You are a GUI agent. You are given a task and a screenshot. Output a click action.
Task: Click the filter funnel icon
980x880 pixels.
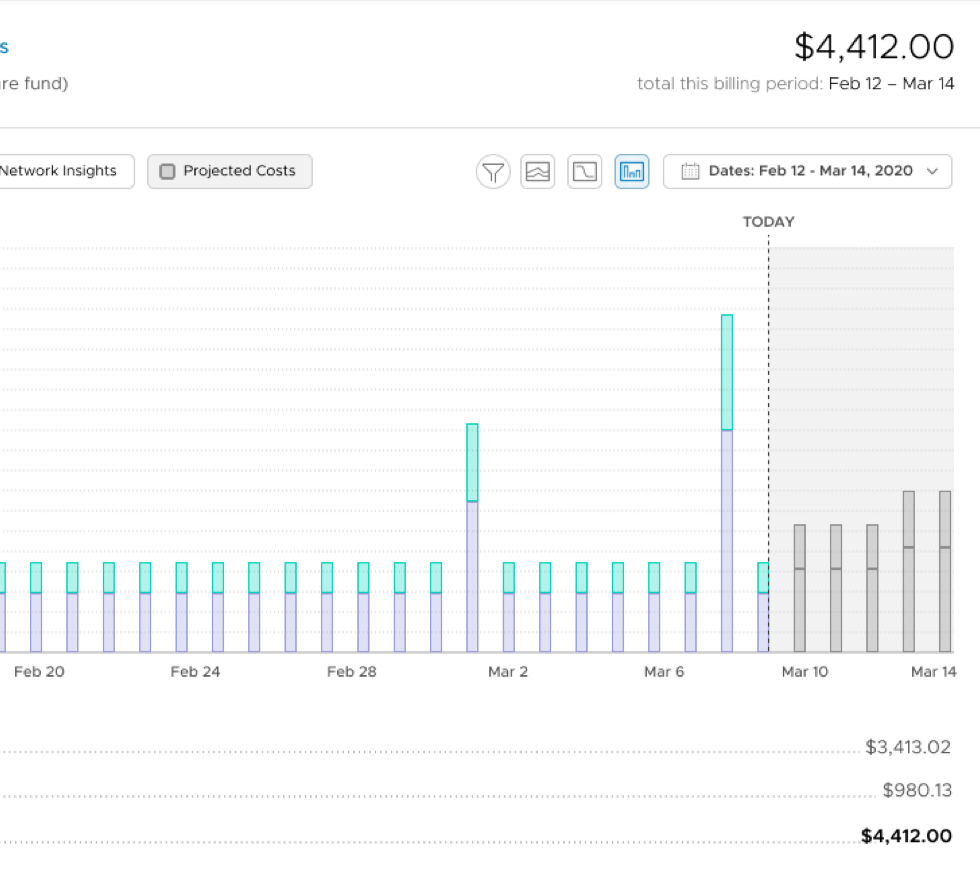493,171
